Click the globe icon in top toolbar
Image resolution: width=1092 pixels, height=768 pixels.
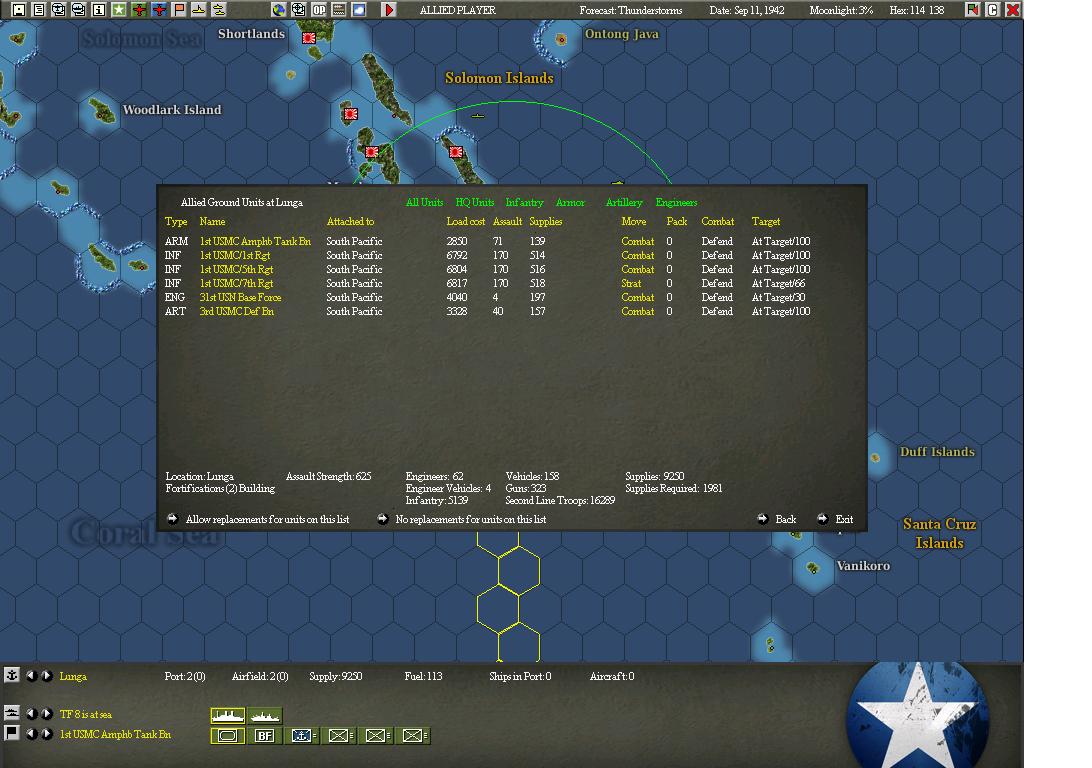pyautogui.click(x=279, y=10)
